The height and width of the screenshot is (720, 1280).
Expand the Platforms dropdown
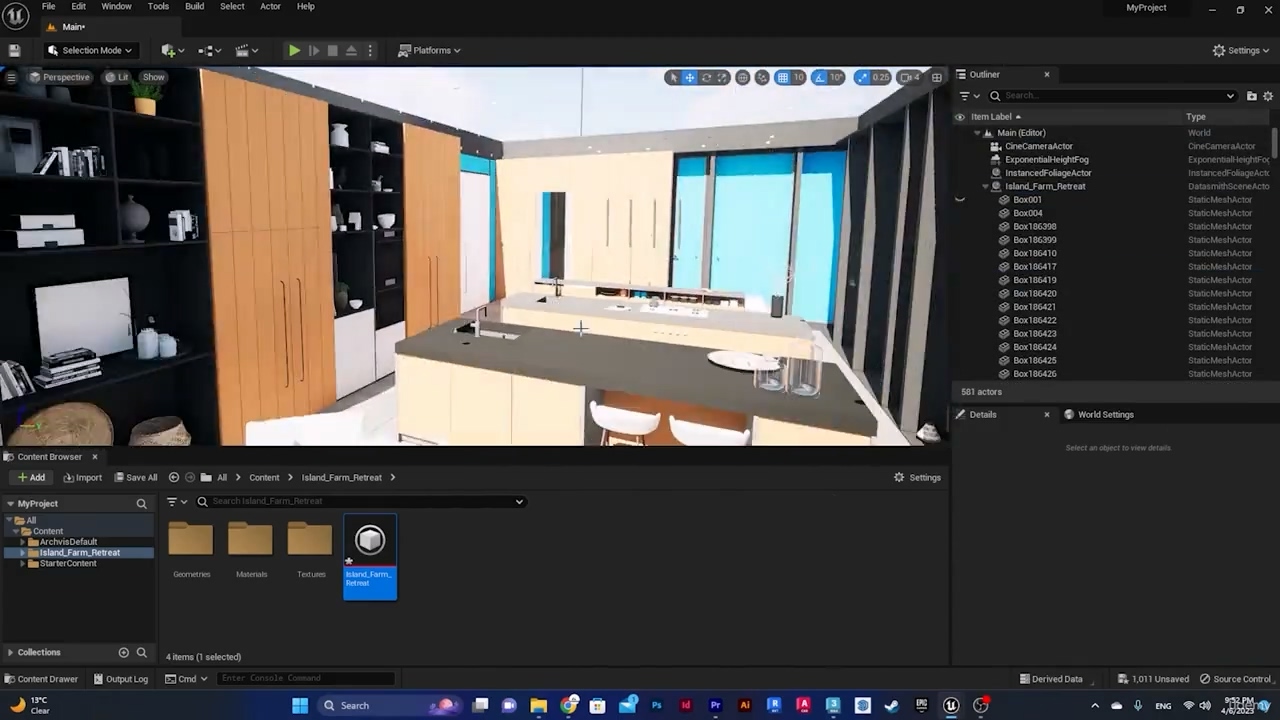(430, 50)
